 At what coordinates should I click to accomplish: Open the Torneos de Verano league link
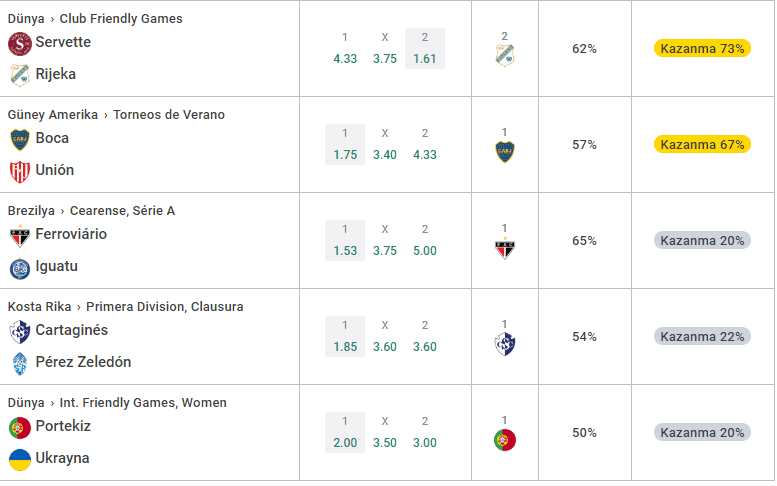pyautogui.click(x=169, y=115)
